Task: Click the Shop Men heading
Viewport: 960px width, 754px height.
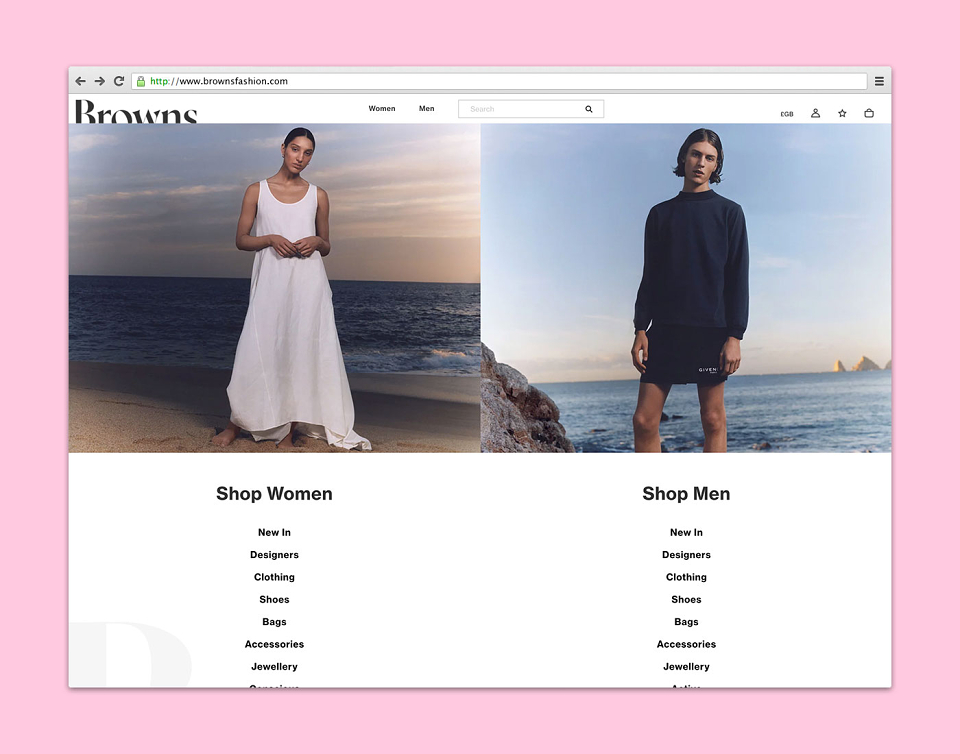Action: (686, 493)
